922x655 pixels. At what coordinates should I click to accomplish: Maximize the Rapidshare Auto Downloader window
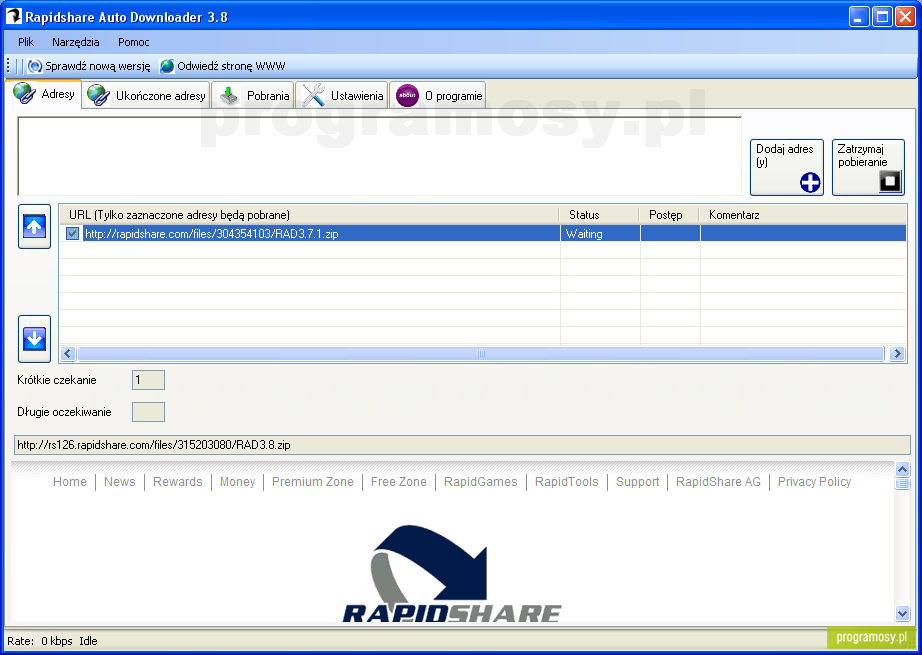coord(883,16)
